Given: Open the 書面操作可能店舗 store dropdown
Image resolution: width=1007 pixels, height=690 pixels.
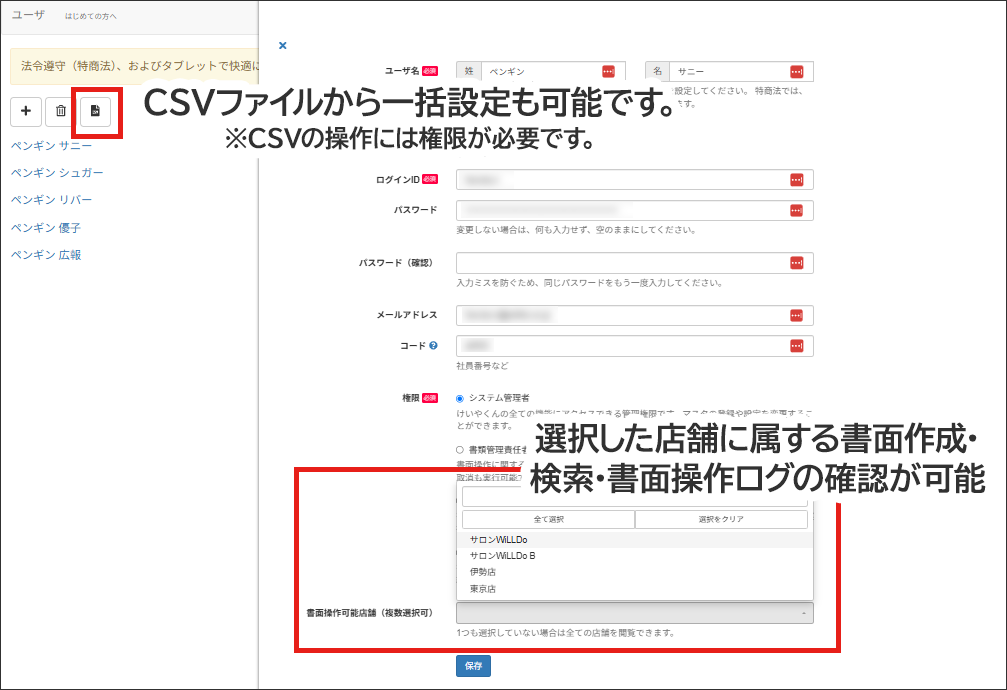Looking at the screenshot, I should [x=634, y=612].
